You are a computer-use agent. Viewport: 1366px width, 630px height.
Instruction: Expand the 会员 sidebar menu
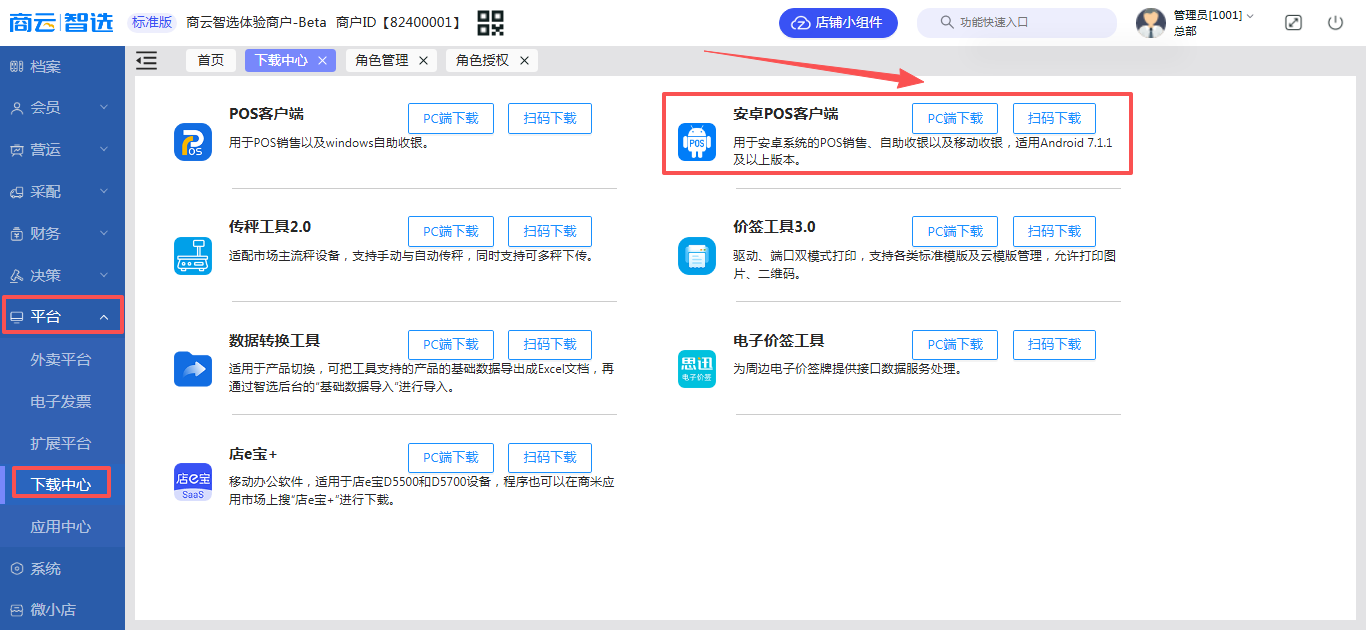click(x=62, y=108)
